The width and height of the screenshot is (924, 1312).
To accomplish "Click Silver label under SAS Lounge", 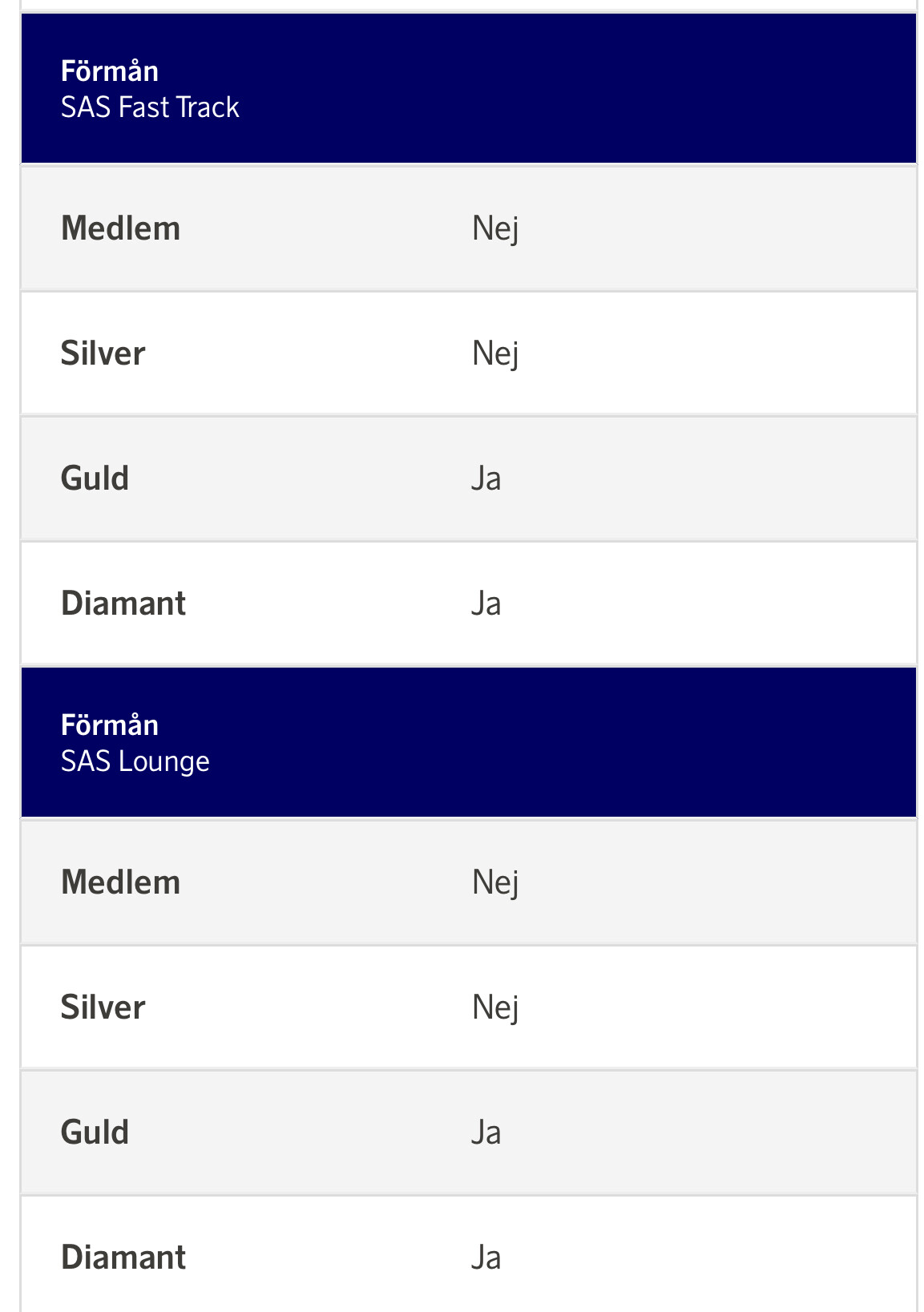I will 103,1007.
